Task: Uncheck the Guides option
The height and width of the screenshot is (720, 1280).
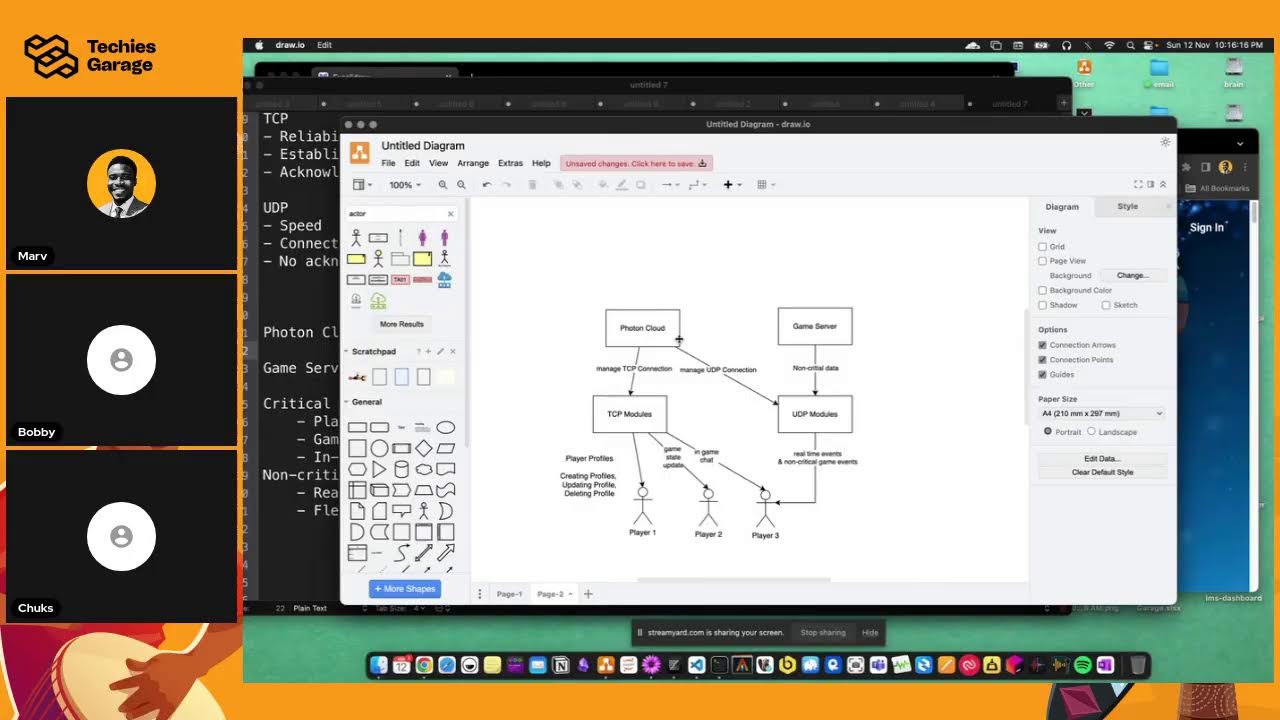Action: tap(1043, 375)
